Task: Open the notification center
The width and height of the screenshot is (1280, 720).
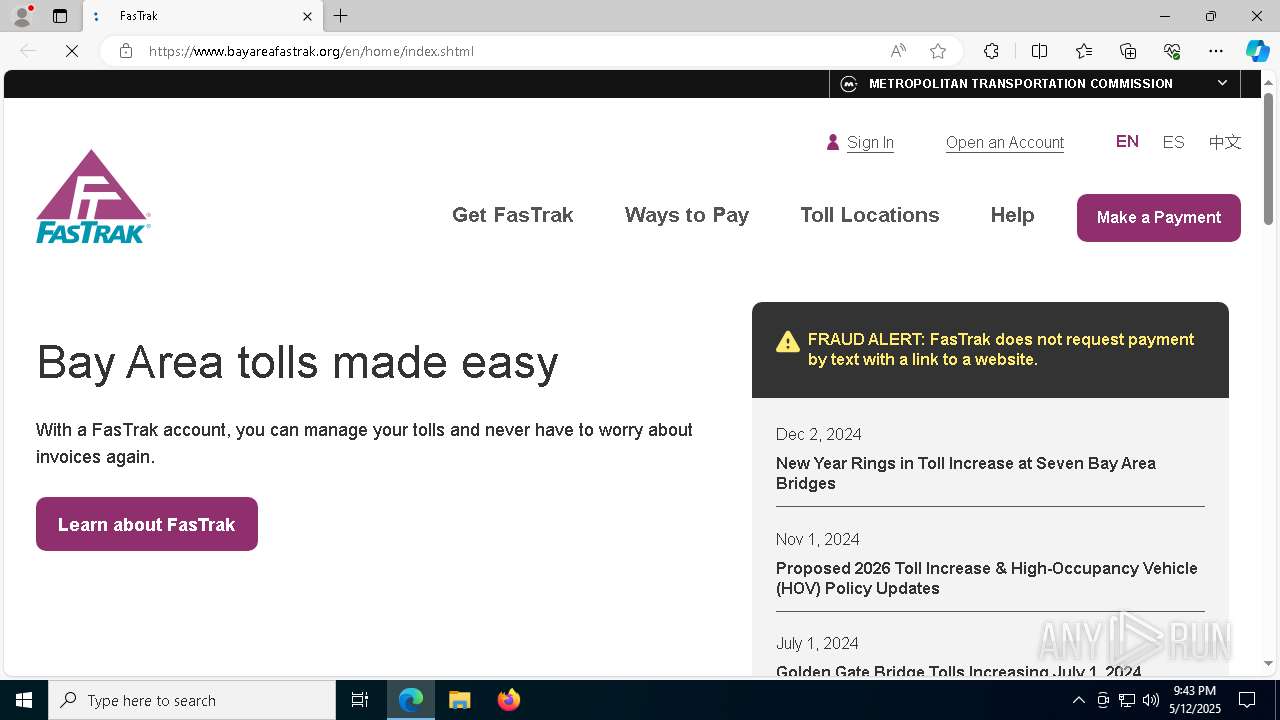Action: (1247, 700)
